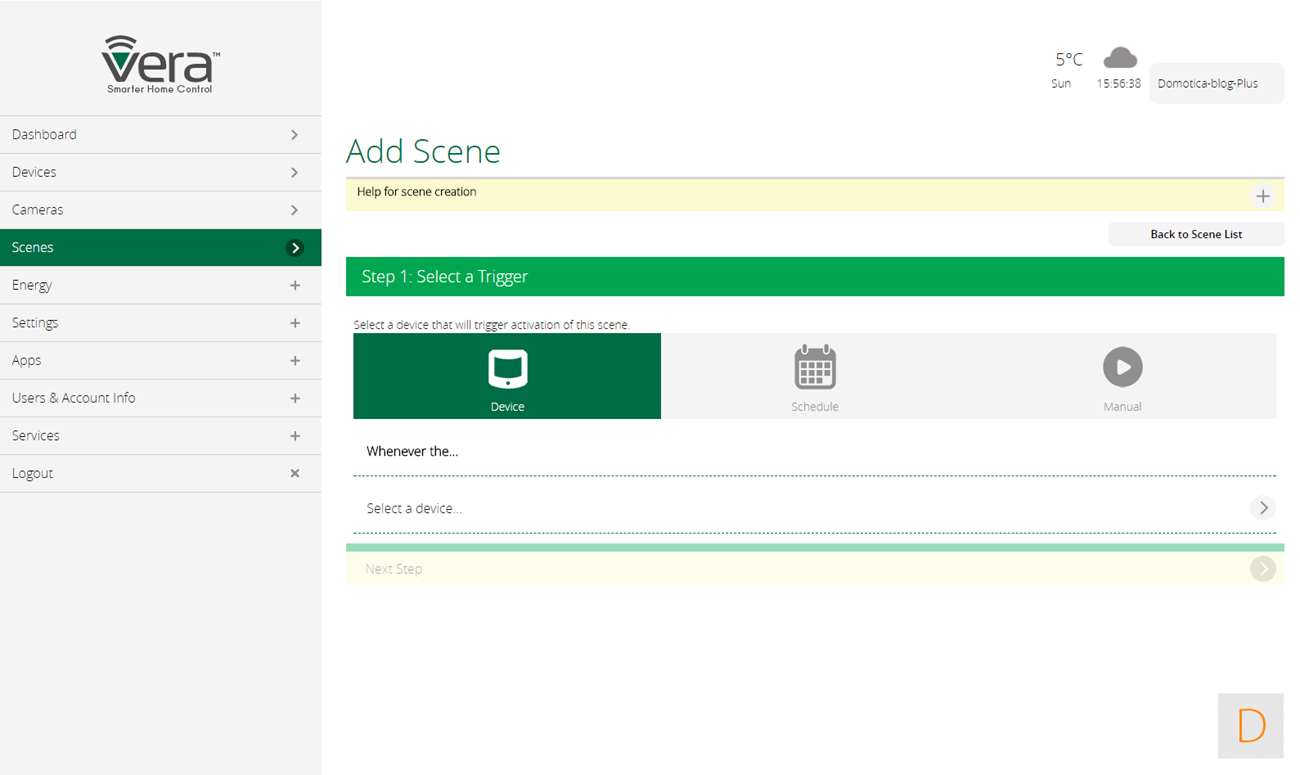Click the cloud weather icon
Screen dimensions: 1300x775
[x=1119, y=58]
